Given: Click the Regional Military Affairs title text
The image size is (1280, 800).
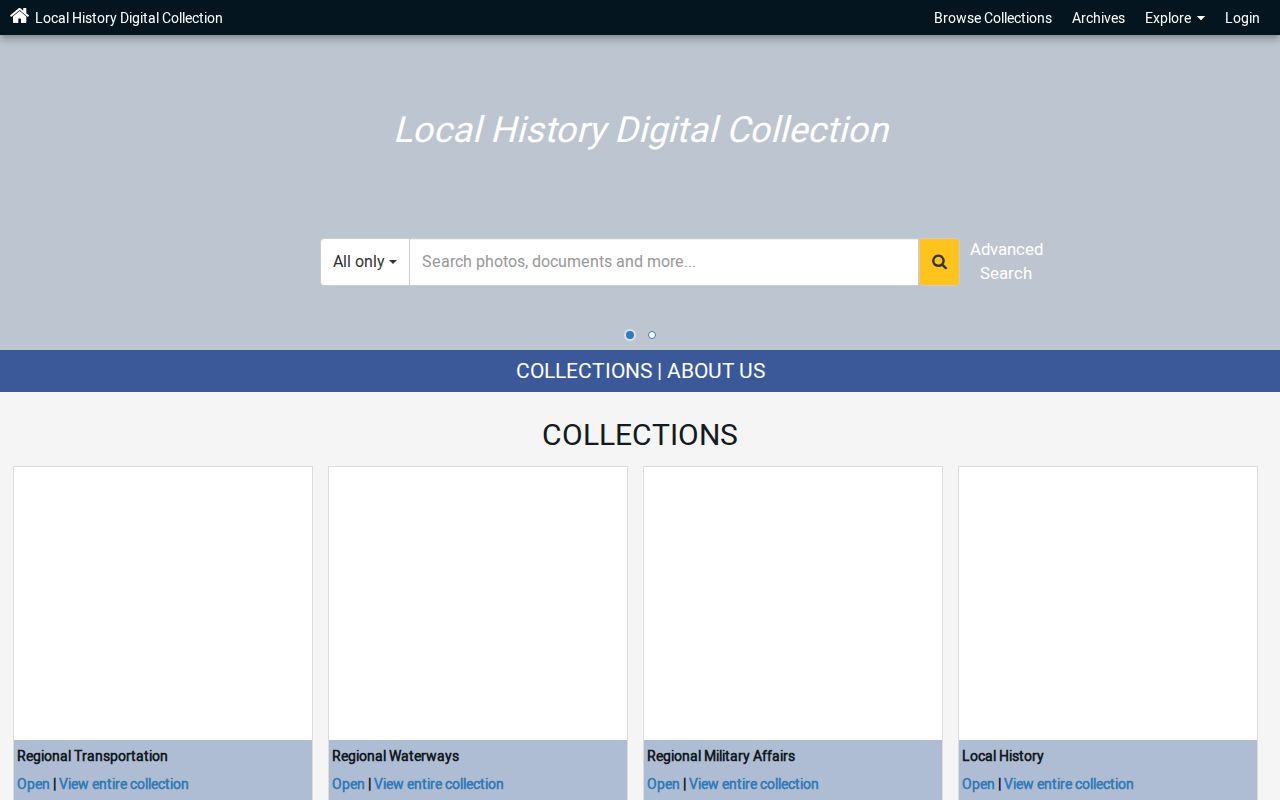Looking at the screenshot, I should 721,756.
